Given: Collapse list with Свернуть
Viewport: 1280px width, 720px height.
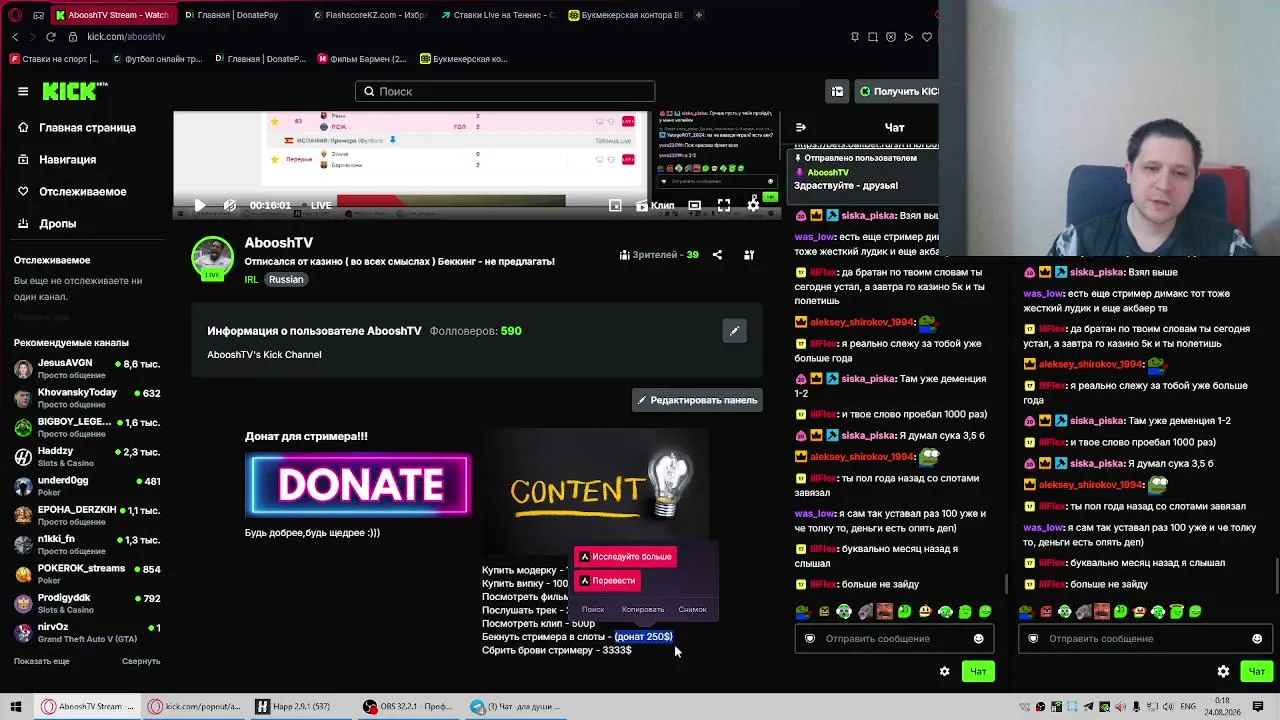Looking at the screenshot, I should click(x=141, y=661).
